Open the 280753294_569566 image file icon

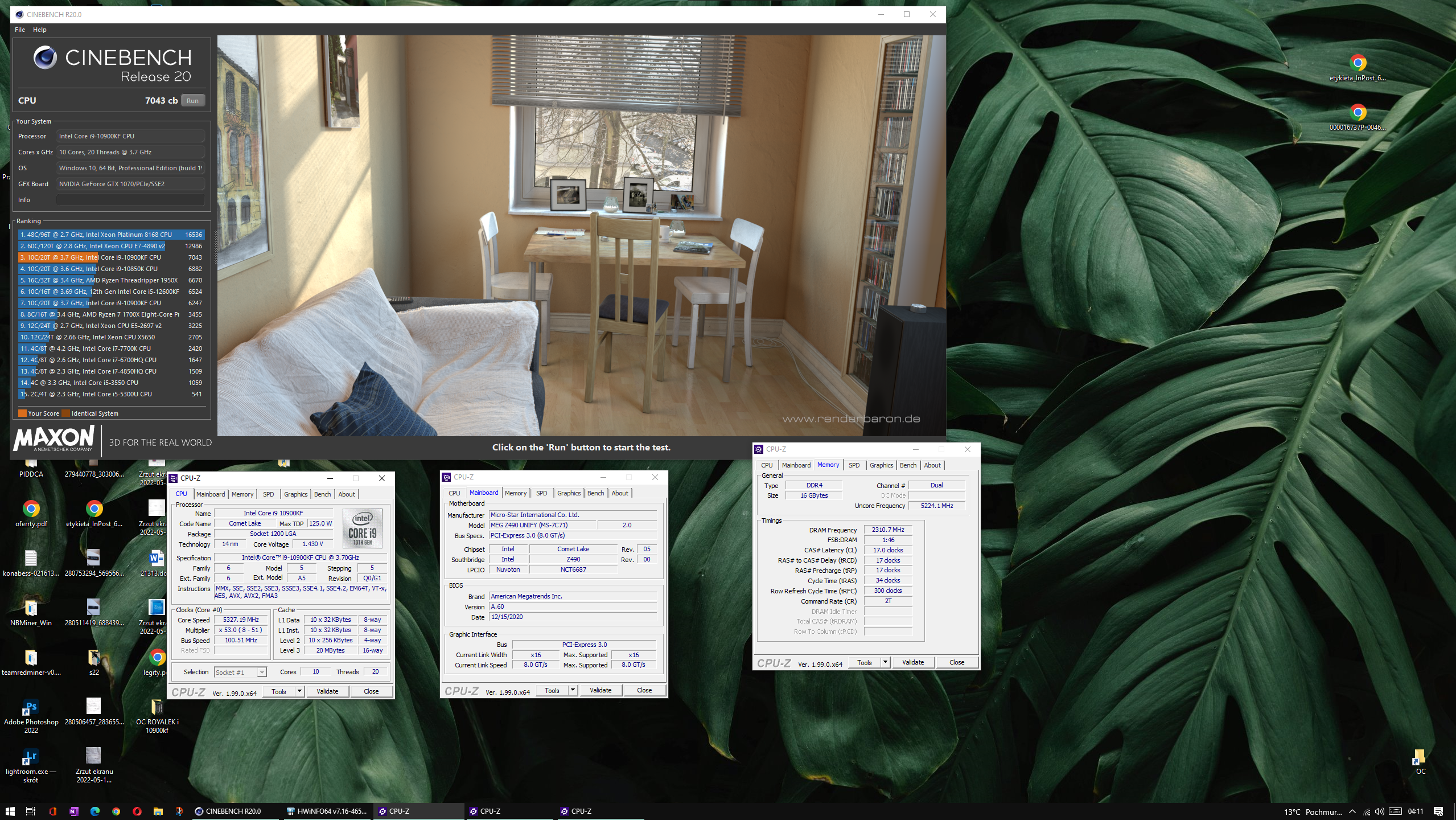(94, 563)
